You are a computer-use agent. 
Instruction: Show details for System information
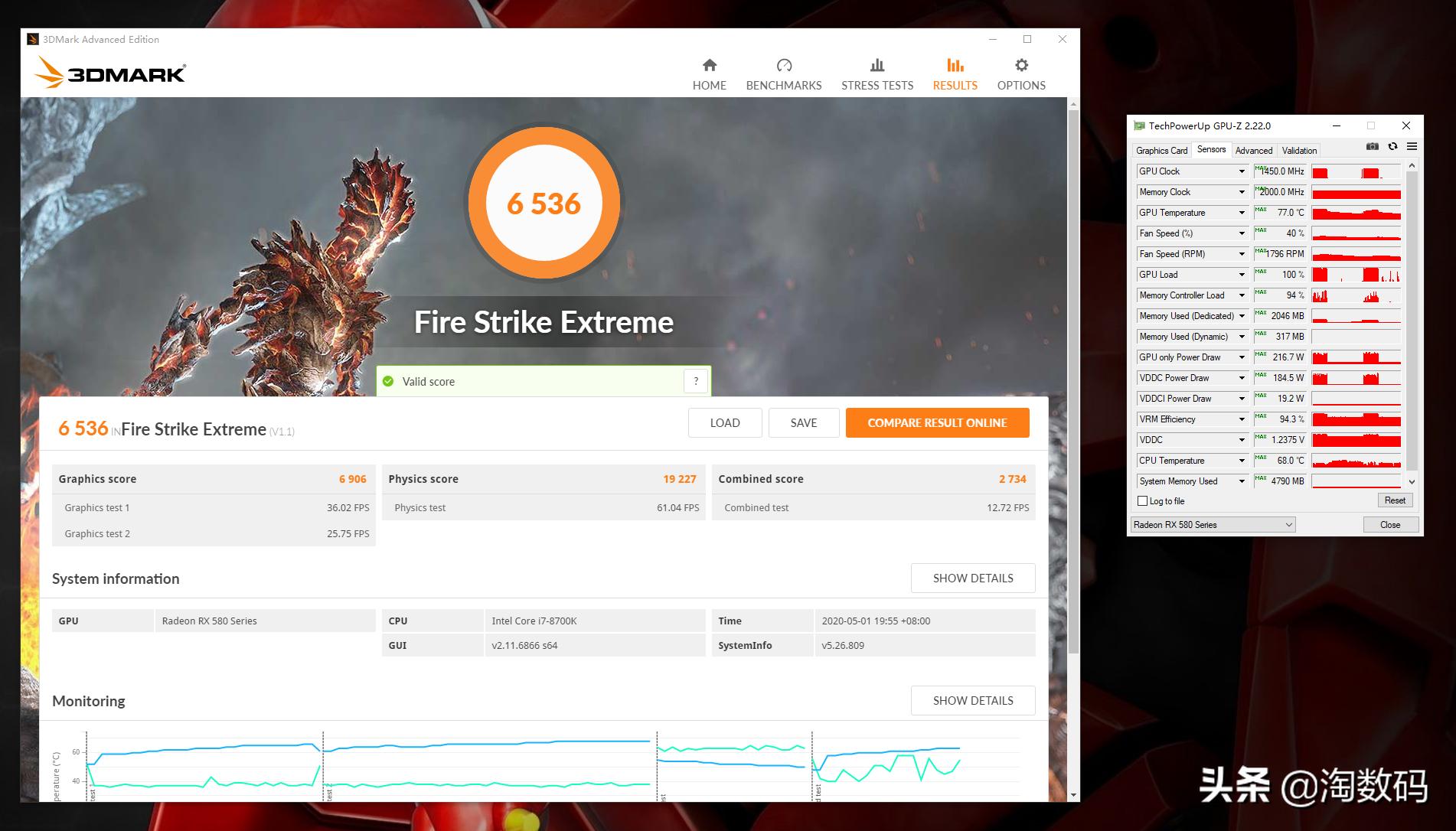coord(973,578)
